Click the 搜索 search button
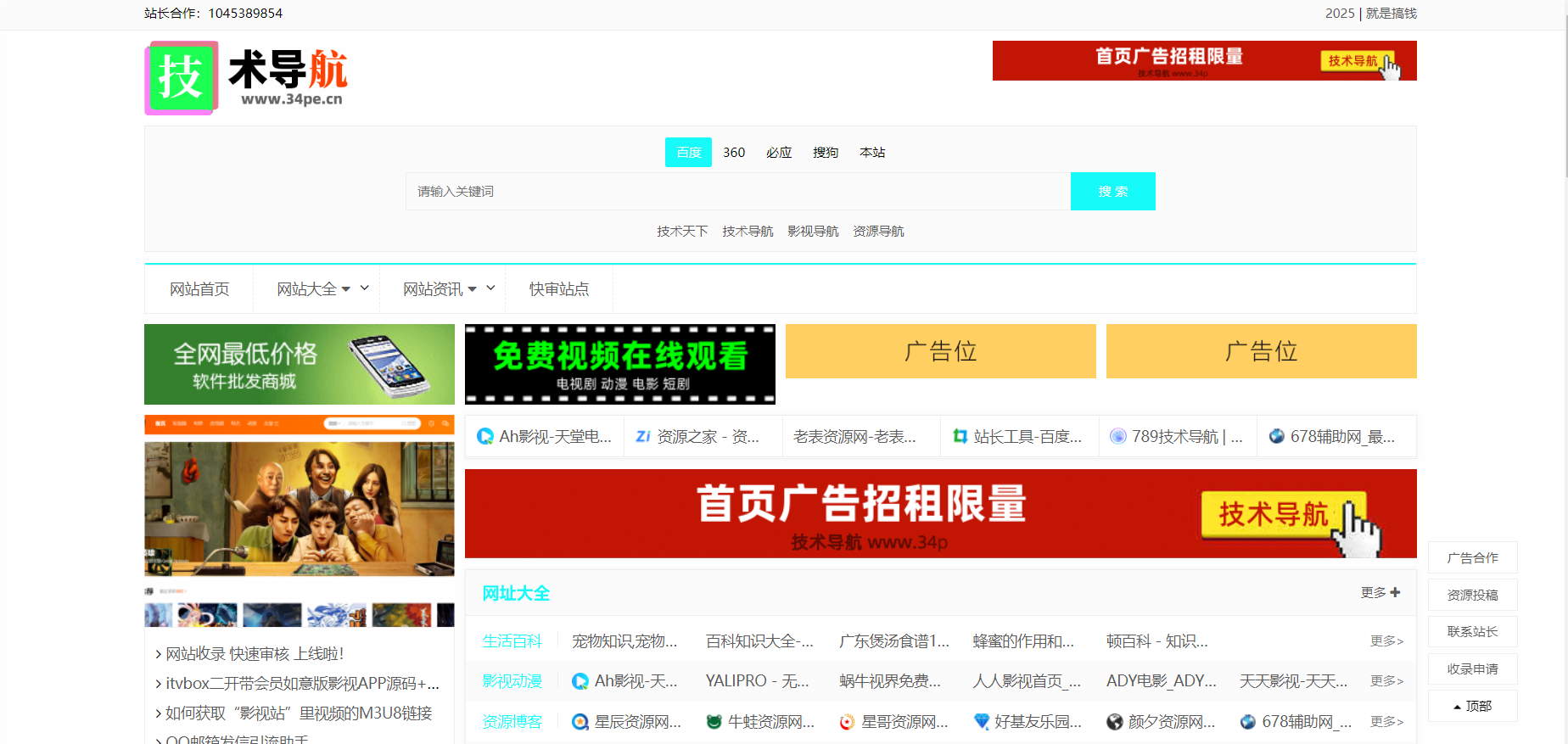The height and width of the screenshot is (744, 1568). click(1113, 192)
